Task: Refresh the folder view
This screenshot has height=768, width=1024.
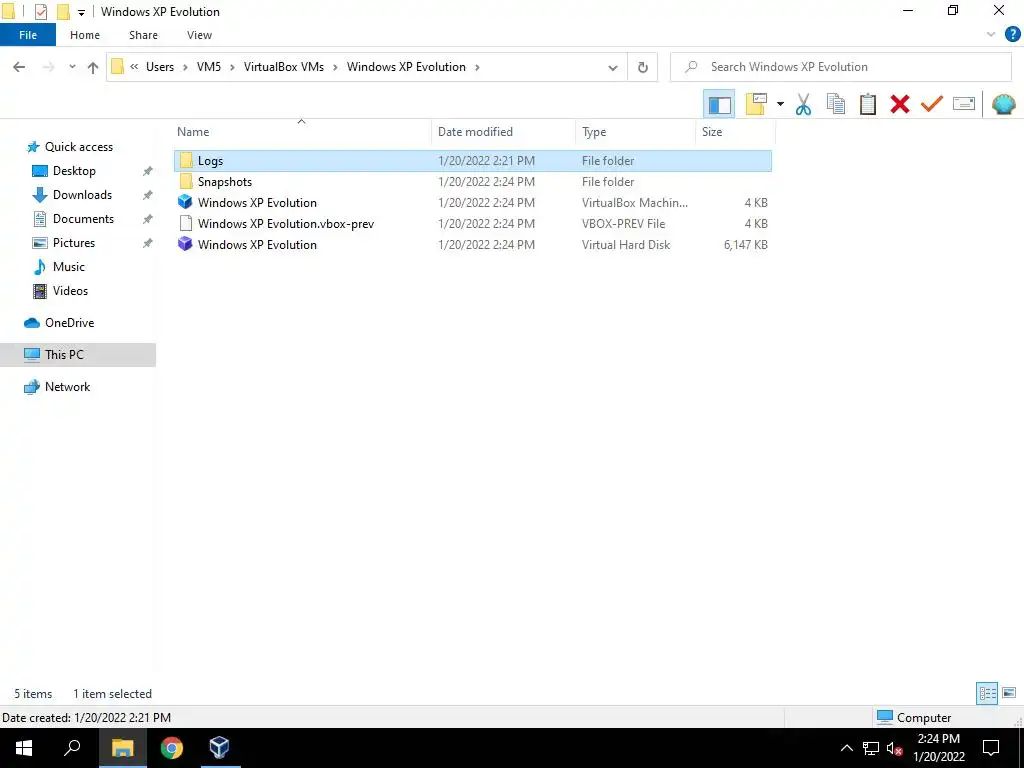Action: 643,67
